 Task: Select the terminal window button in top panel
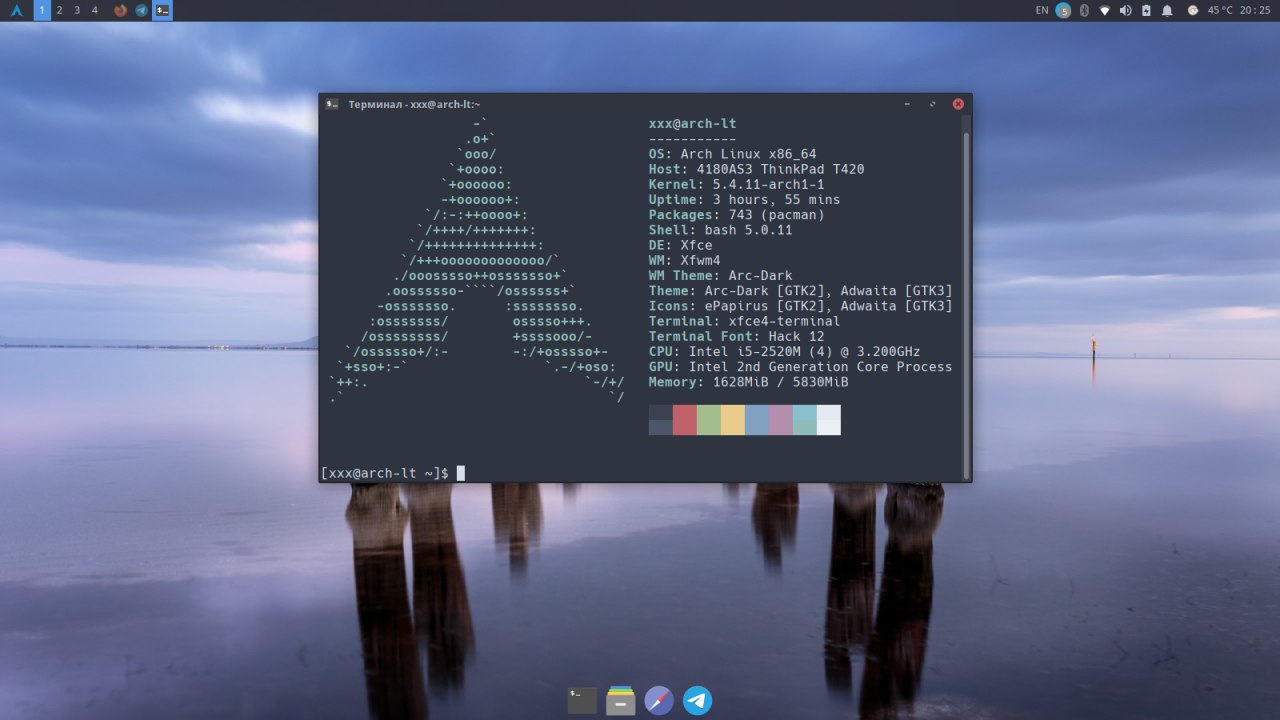(162, 10)
